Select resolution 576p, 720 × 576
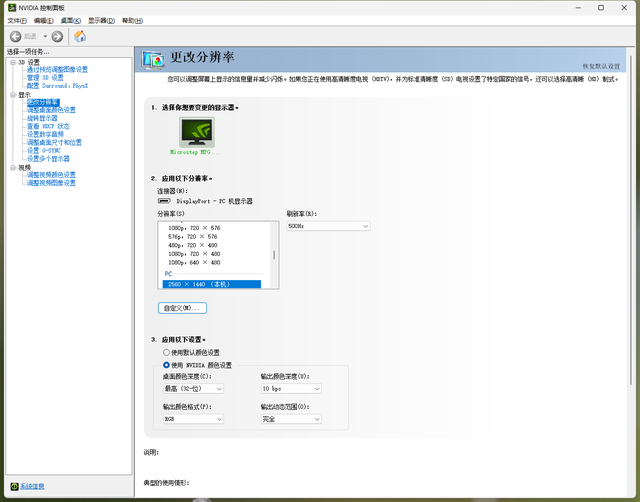This screenshot has height=502, width=640. (193, 237)
